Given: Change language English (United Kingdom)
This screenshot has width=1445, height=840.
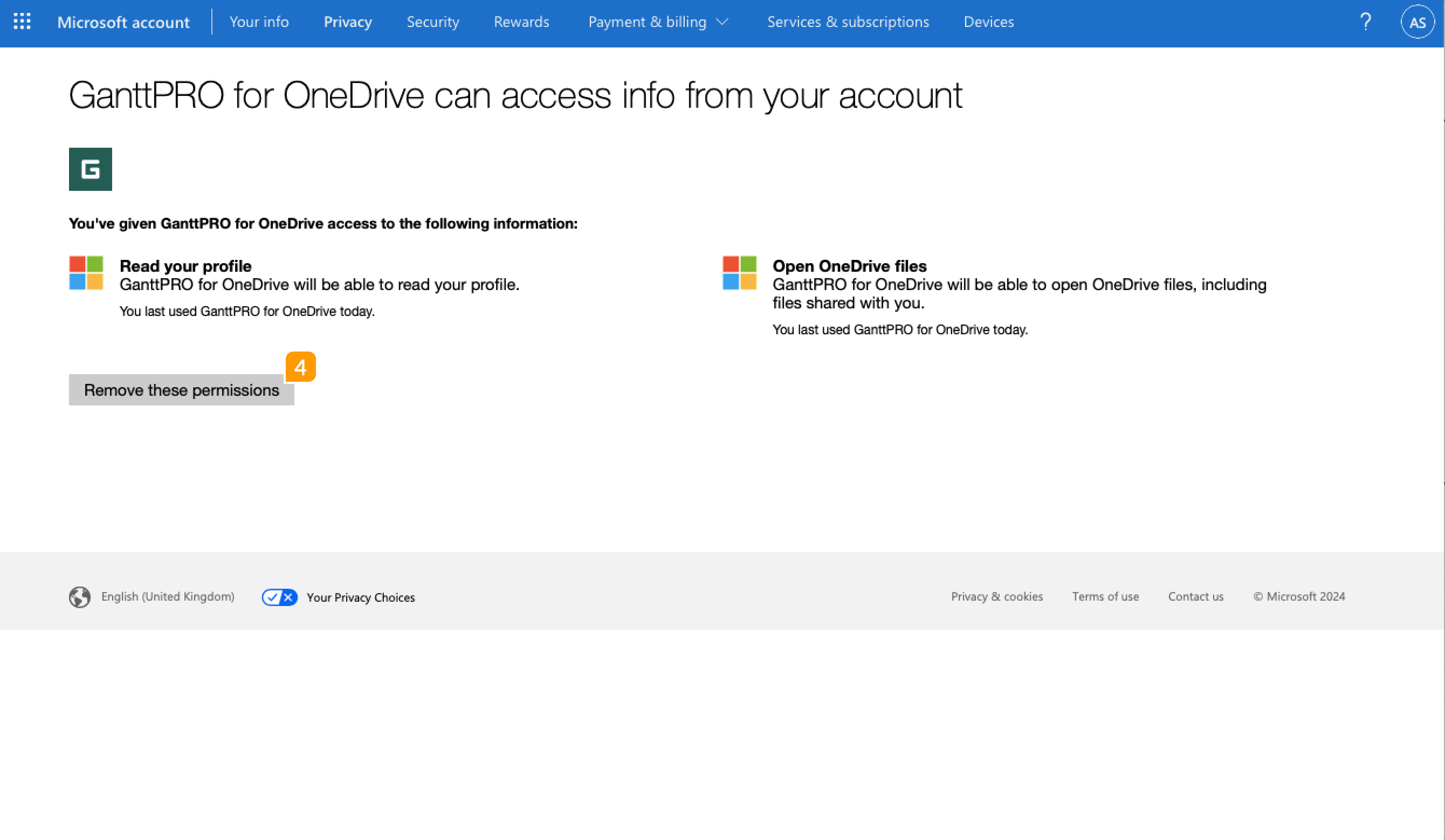Looking at the screenshot, I should point(168,596).
